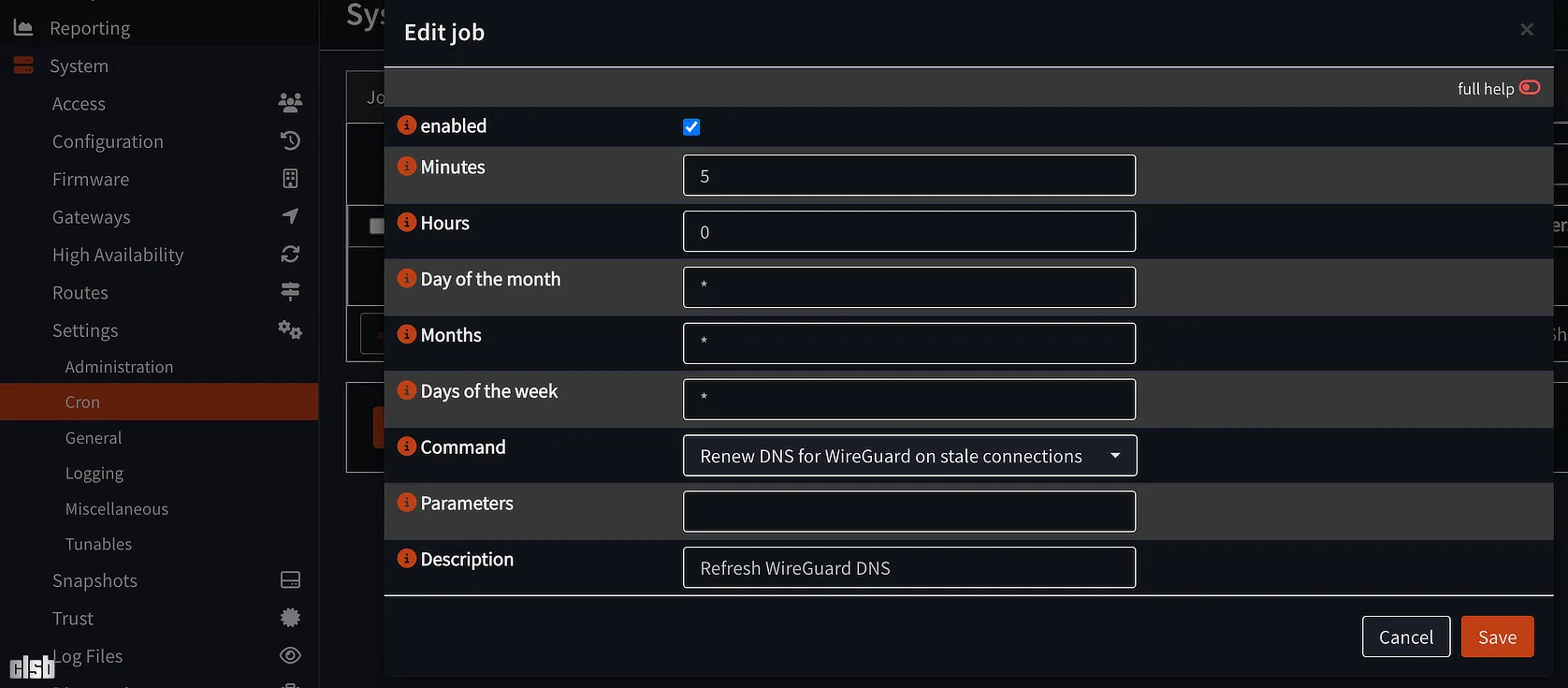The height and width of the screenshot is (688, 1568).
Task: Click the High Availability sync icon
Action: pyautogui.click(x=290, y=255)
